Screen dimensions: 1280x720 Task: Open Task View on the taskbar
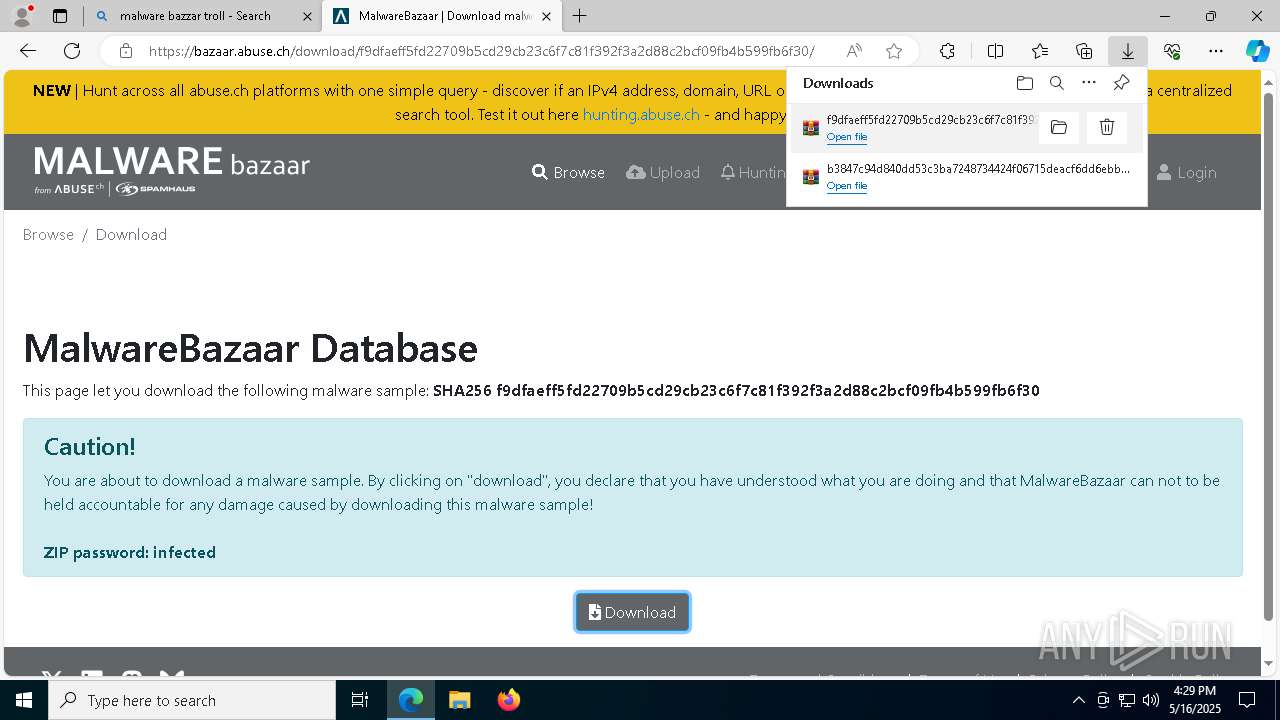(x=360, y=700)
